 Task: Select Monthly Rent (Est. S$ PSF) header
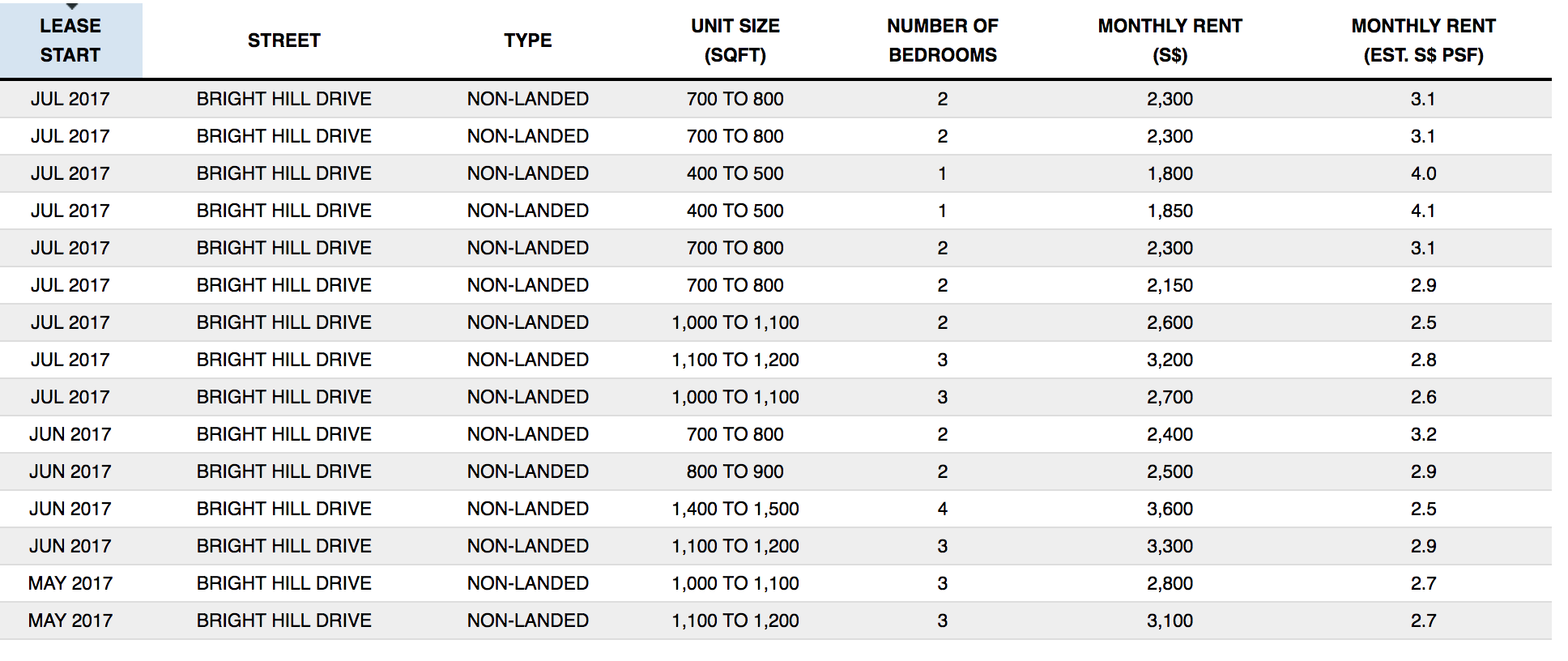(x=1423, y=41)
